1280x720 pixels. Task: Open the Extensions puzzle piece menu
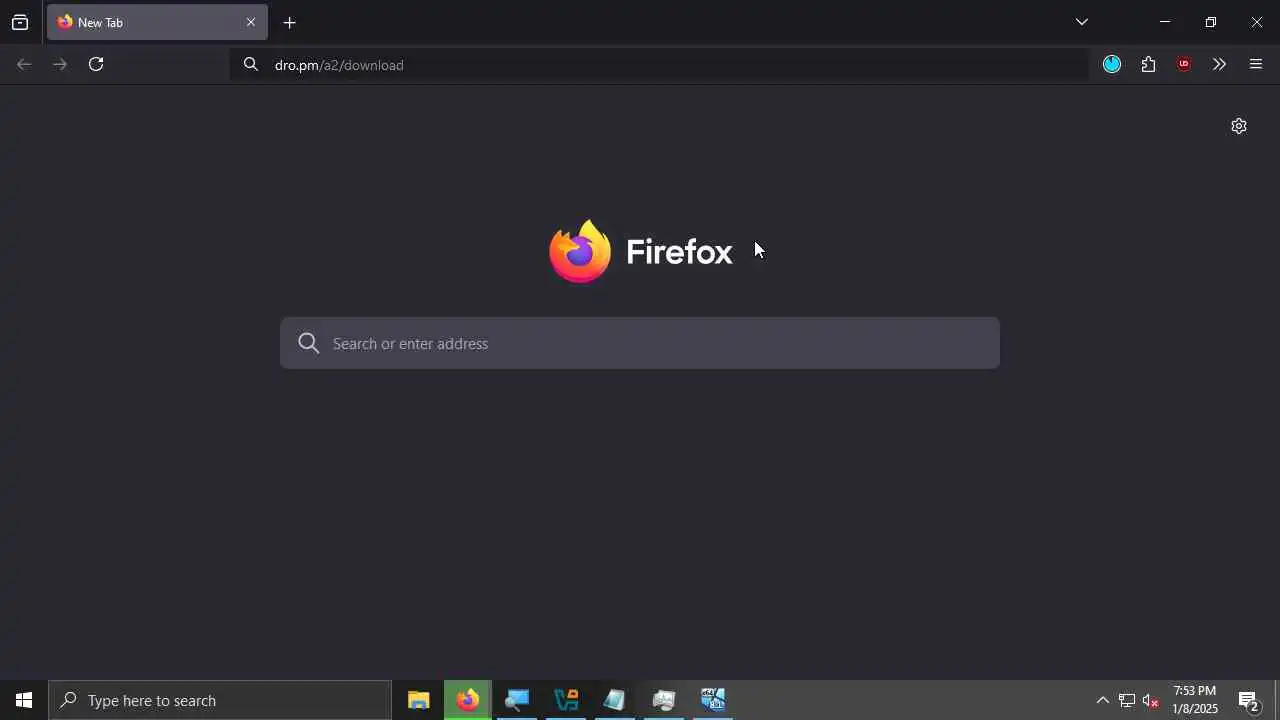pyautogui.click(x=1148, y=64)
